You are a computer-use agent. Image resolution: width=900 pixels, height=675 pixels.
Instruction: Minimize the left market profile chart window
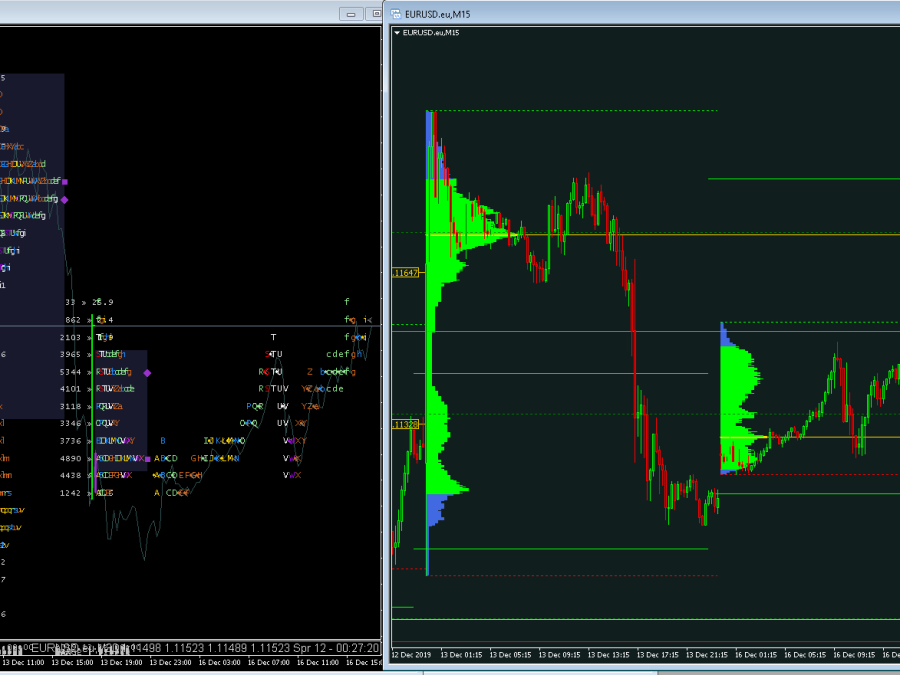click(x=350, y=14)
